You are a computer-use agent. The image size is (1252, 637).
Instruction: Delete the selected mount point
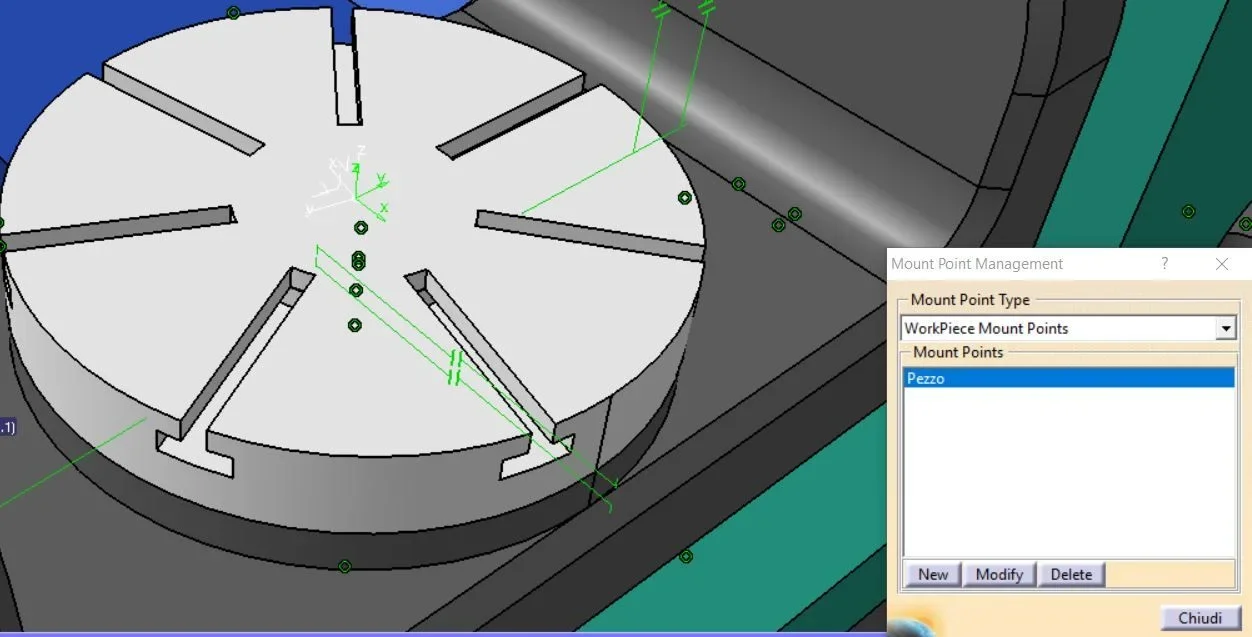[1071, 574]
